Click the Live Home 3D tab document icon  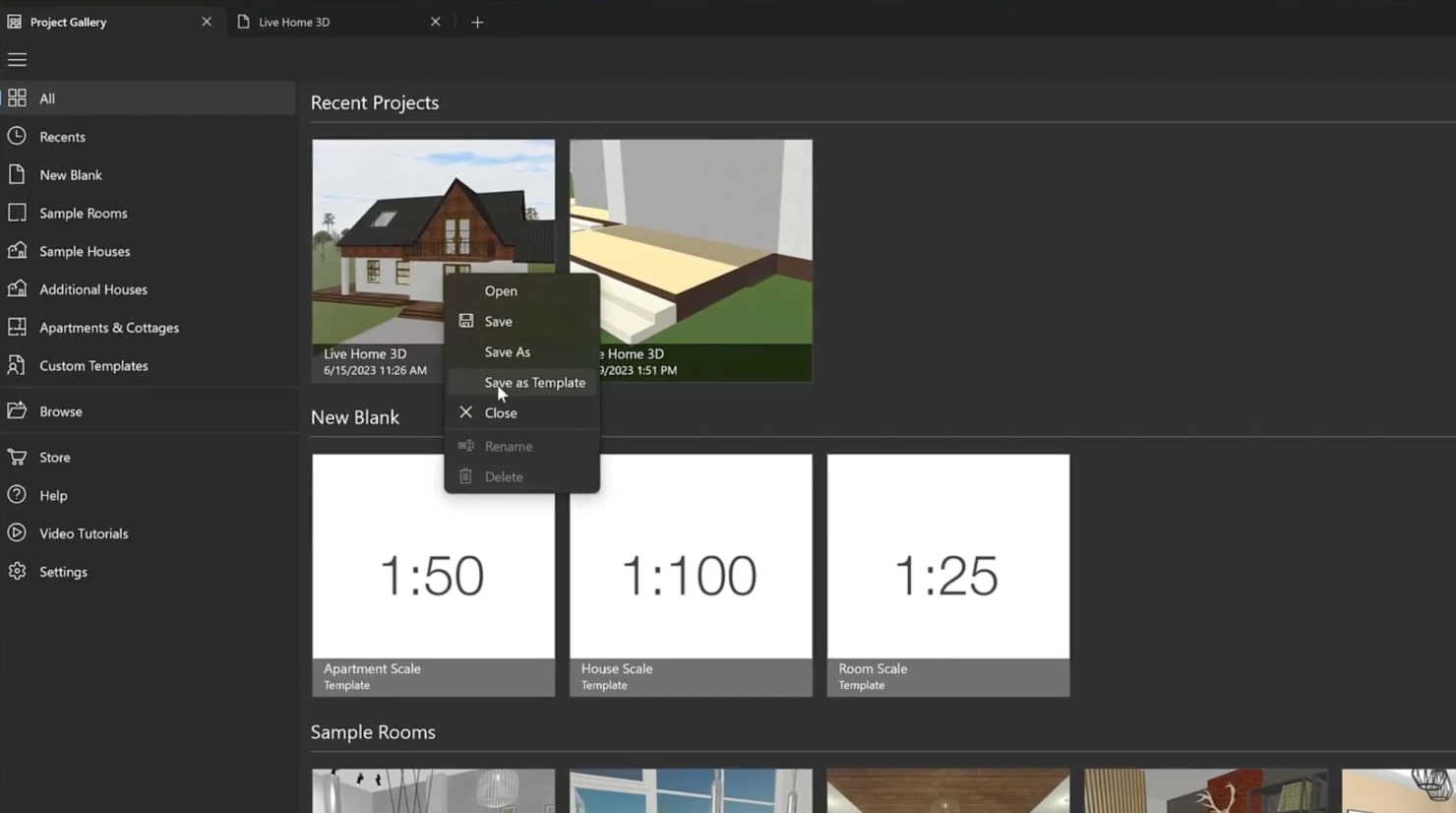pyautogui.click(x=243, y=22)
